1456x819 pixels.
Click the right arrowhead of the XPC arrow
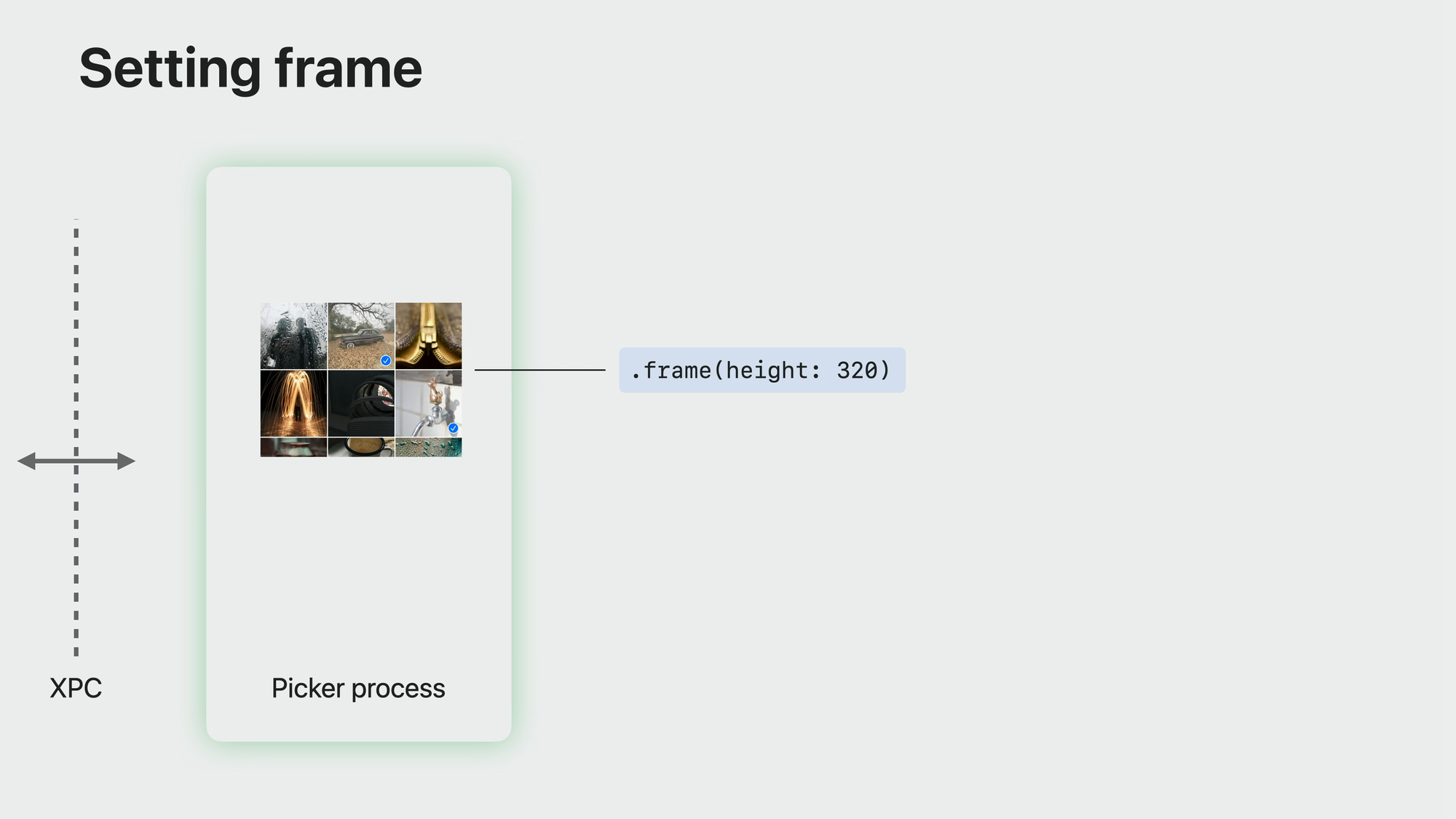[x=126, y=461]
